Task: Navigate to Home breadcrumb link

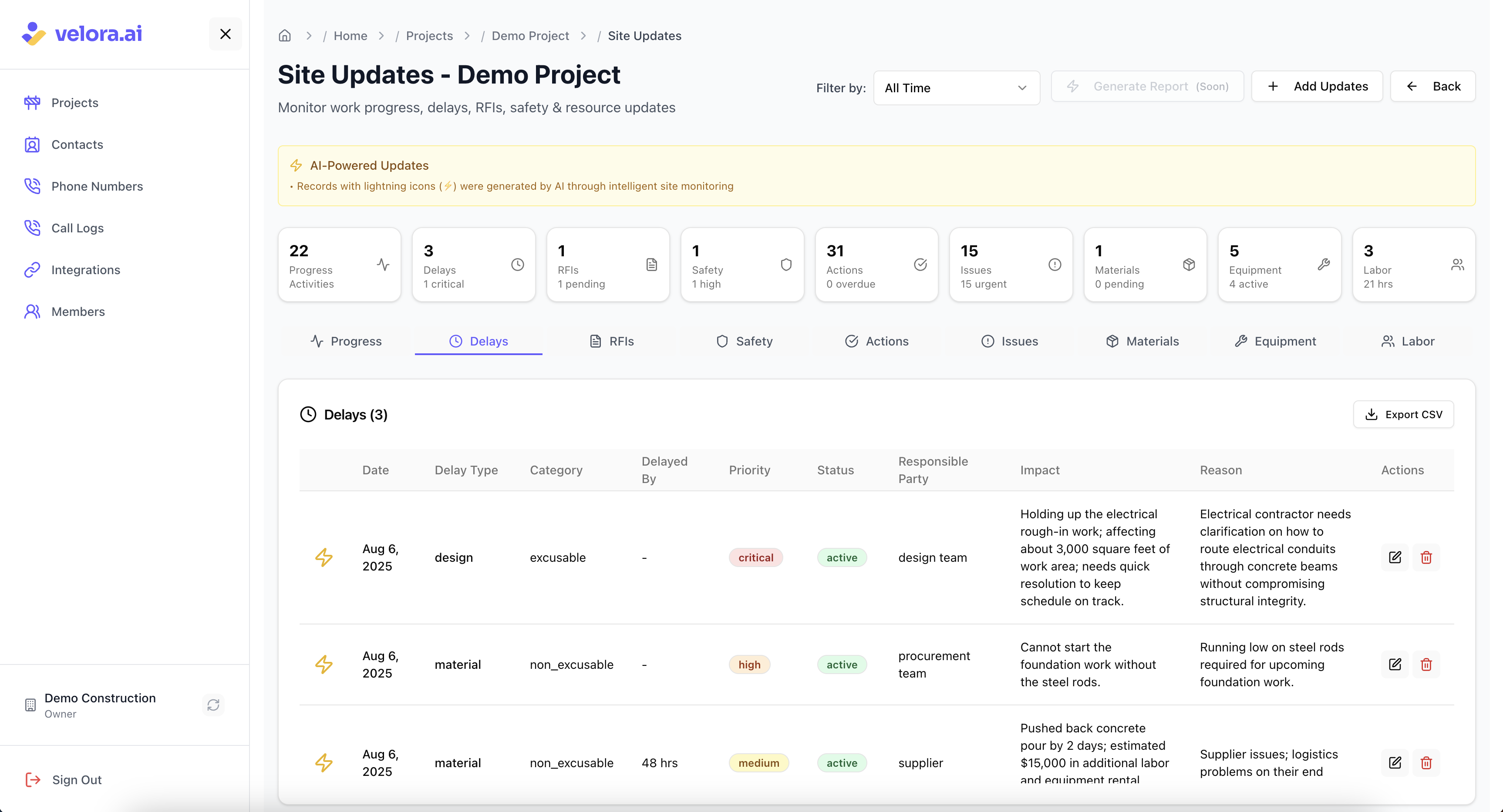Action: point(350,36)
